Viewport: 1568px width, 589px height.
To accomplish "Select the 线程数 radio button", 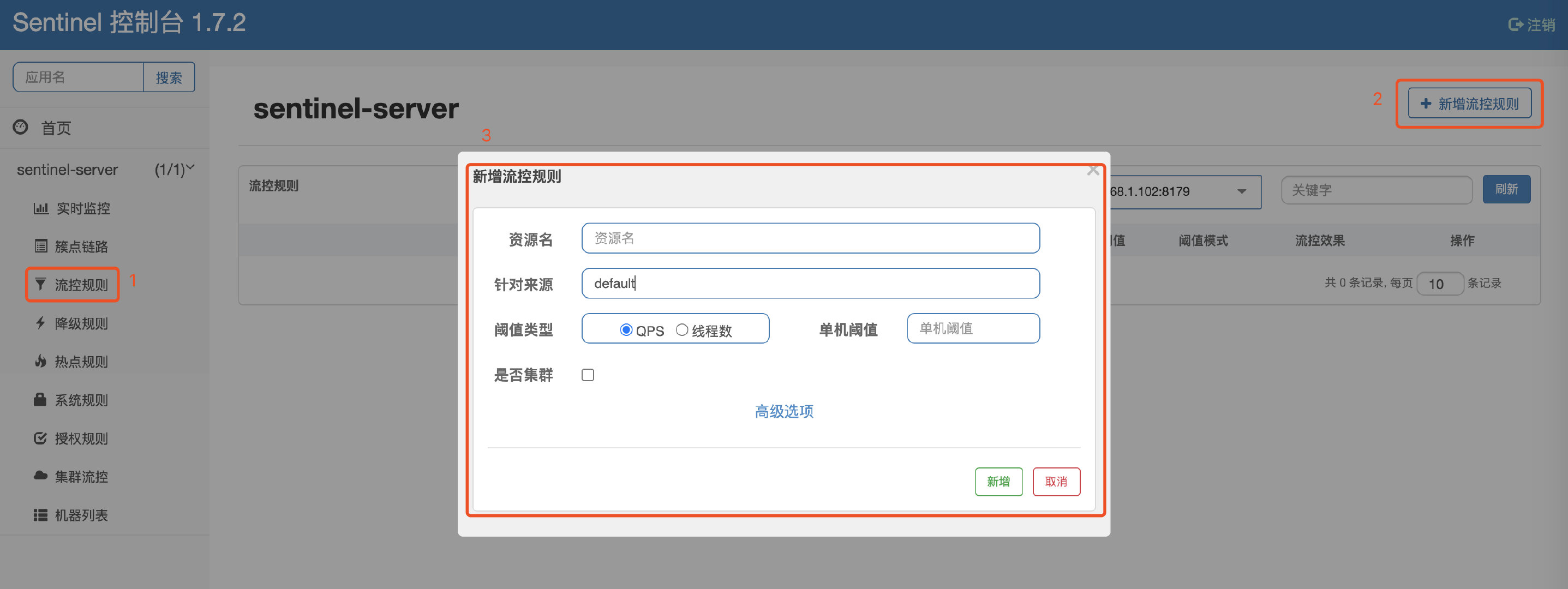I will [x=682, y=330].
